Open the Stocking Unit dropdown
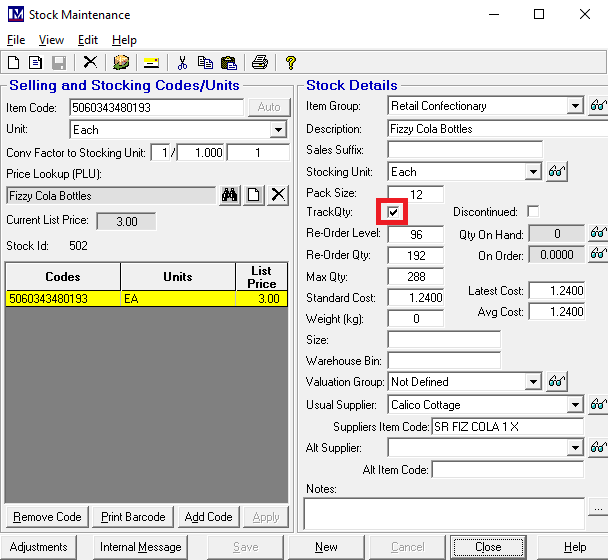This screenshot has width=608, height=560. [x=533, y=172]
